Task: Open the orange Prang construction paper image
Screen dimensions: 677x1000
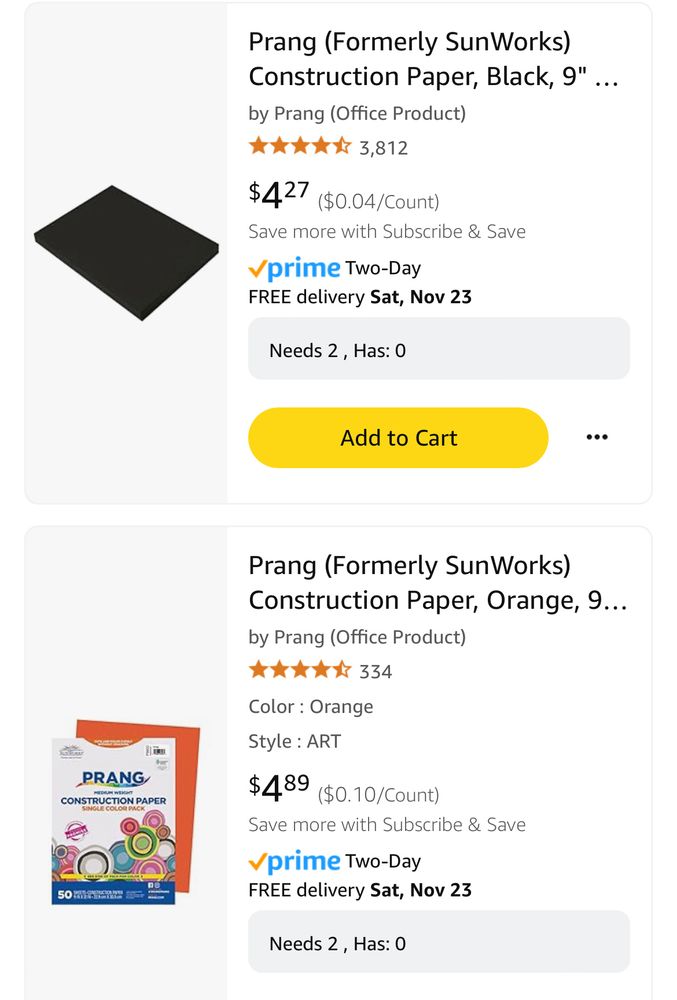Action: tap(126, 812)
